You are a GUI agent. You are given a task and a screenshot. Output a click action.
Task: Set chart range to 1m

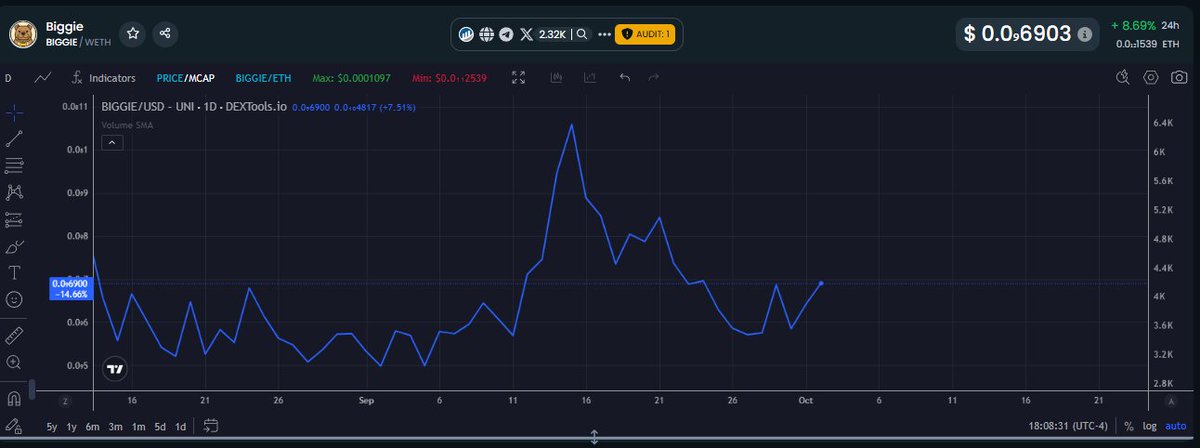138,427
